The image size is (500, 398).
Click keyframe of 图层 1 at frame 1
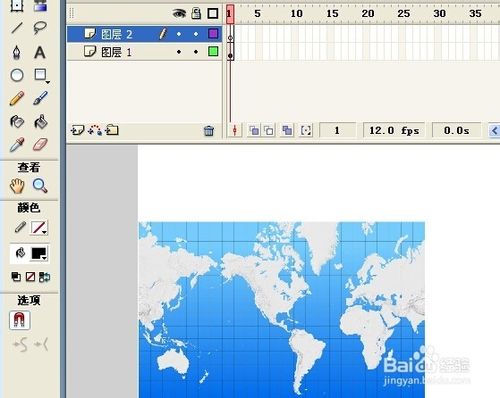point(230,52)
